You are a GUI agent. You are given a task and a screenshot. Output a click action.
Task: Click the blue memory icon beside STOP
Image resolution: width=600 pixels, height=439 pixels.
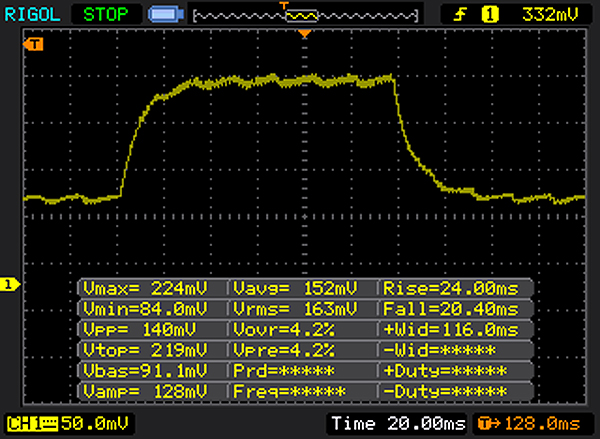pos(164,15)
